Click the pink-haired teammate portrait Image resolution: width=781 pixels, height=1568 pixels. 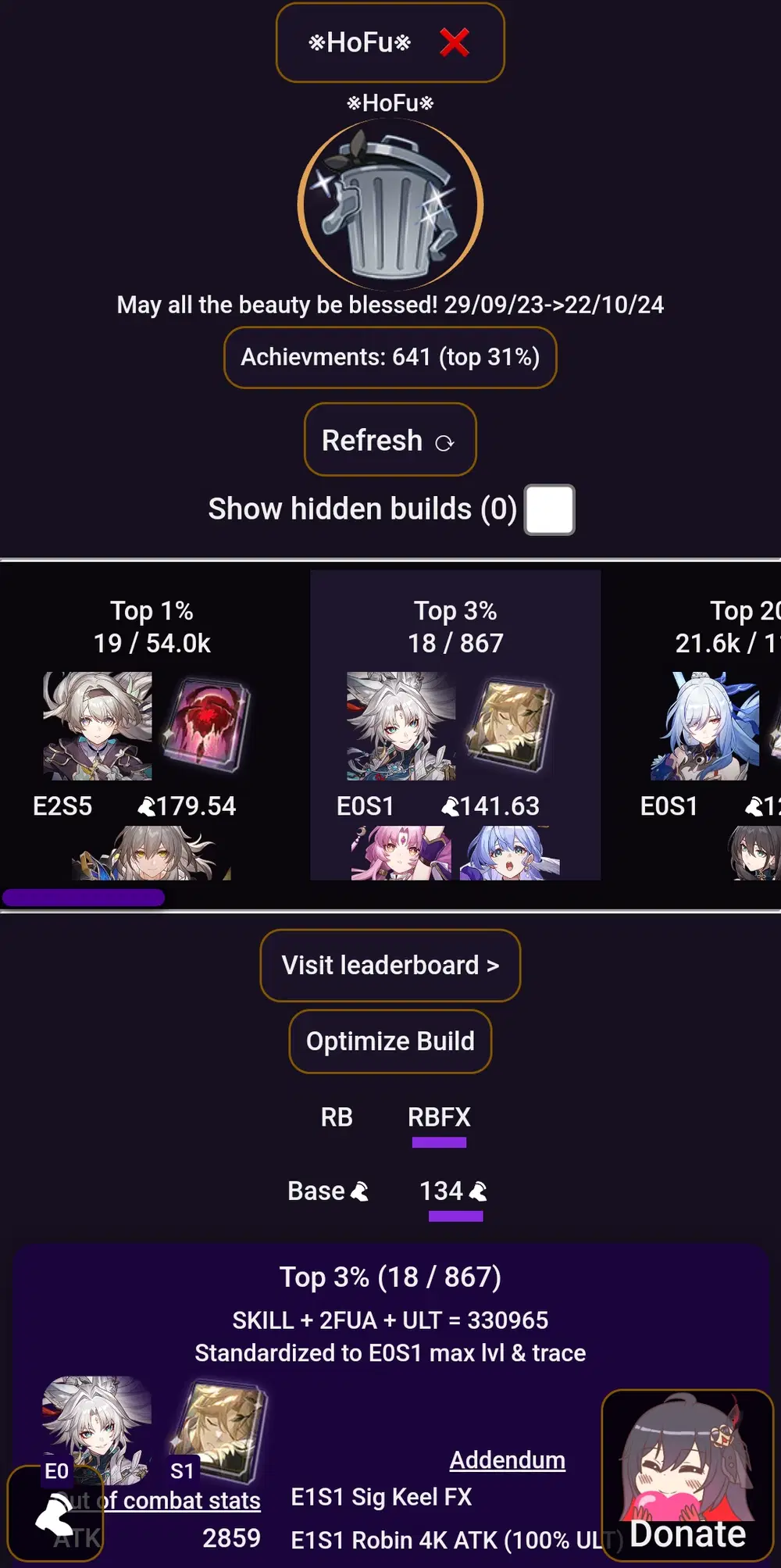(x=401, y=853)
